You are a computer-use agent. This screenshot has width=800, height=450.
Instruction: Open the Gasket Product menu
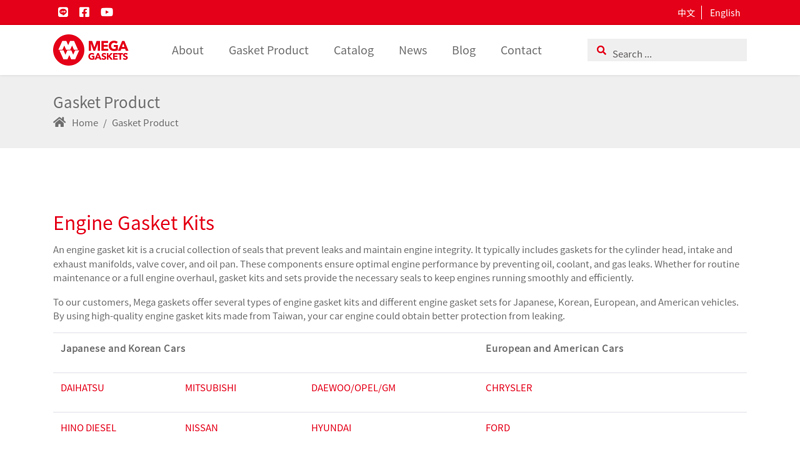pyautogui.click(x=268, y=50)
